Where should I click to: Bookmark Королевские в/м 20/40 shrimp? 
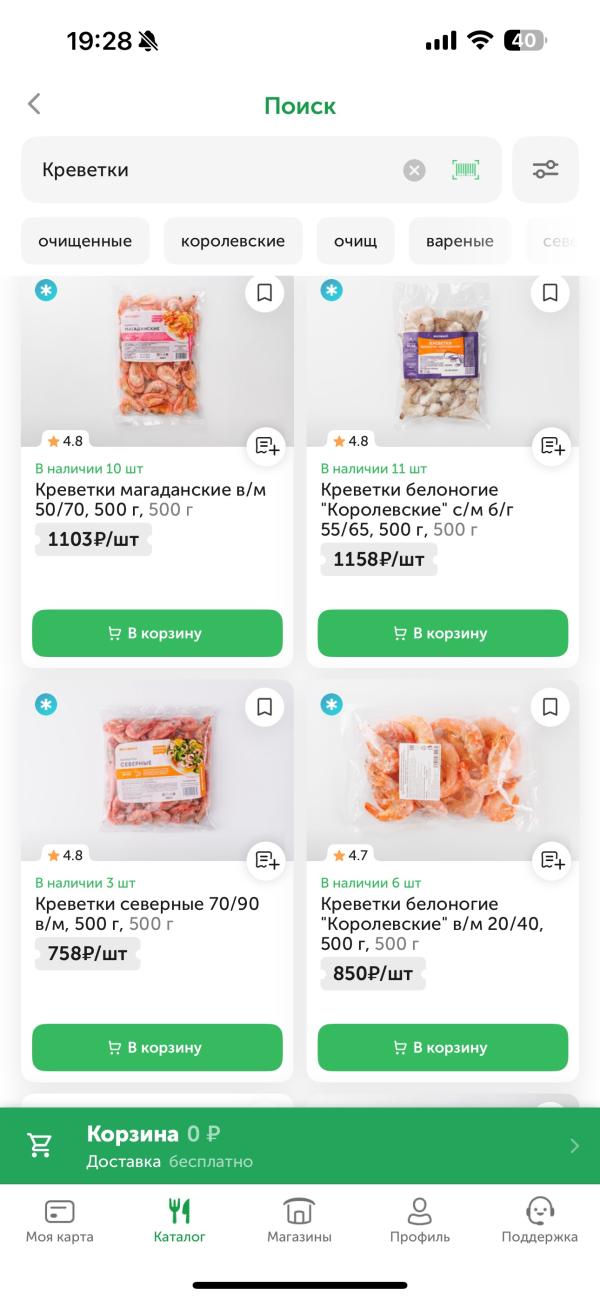pos(550,707)
